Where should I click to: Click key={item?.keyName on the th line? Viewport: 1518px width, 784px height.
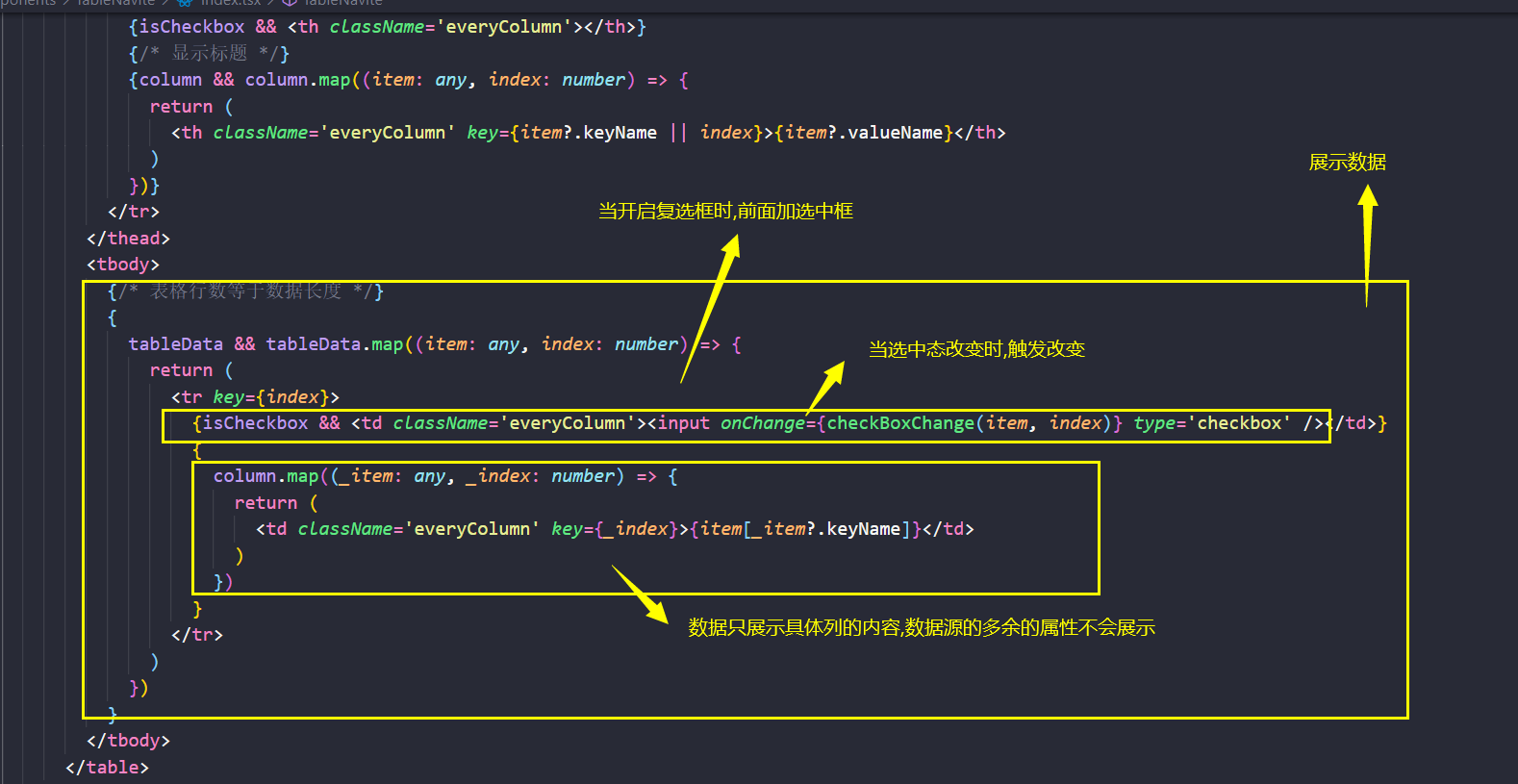click(562, 133)
